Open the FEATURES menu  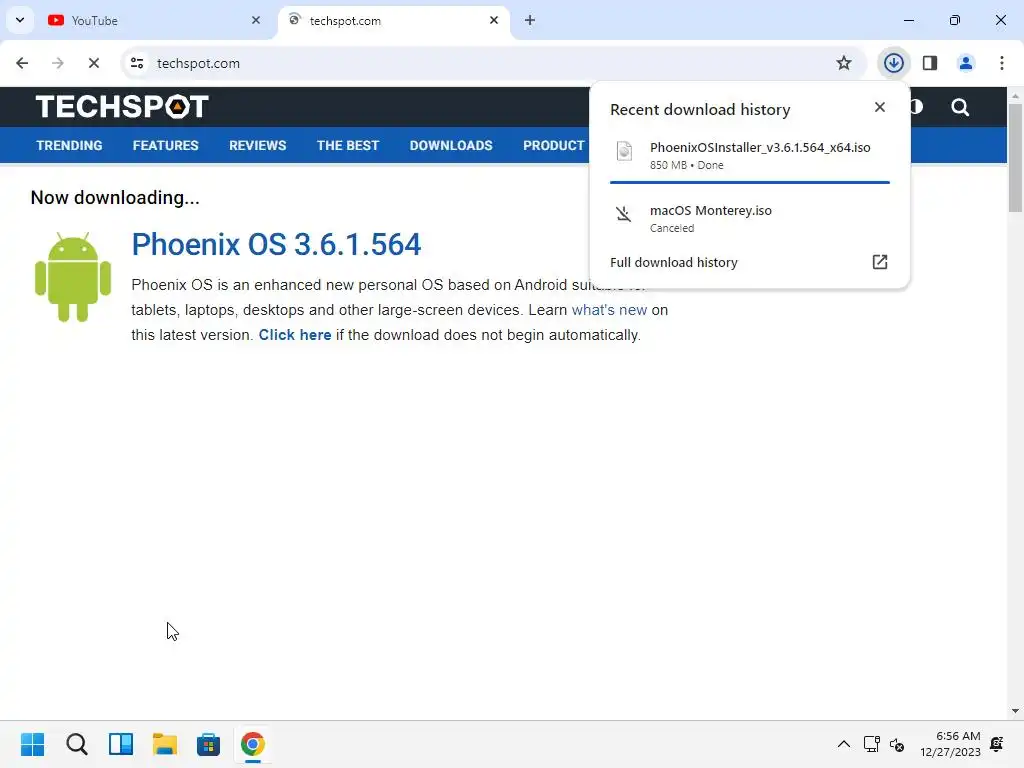point(165,146)
